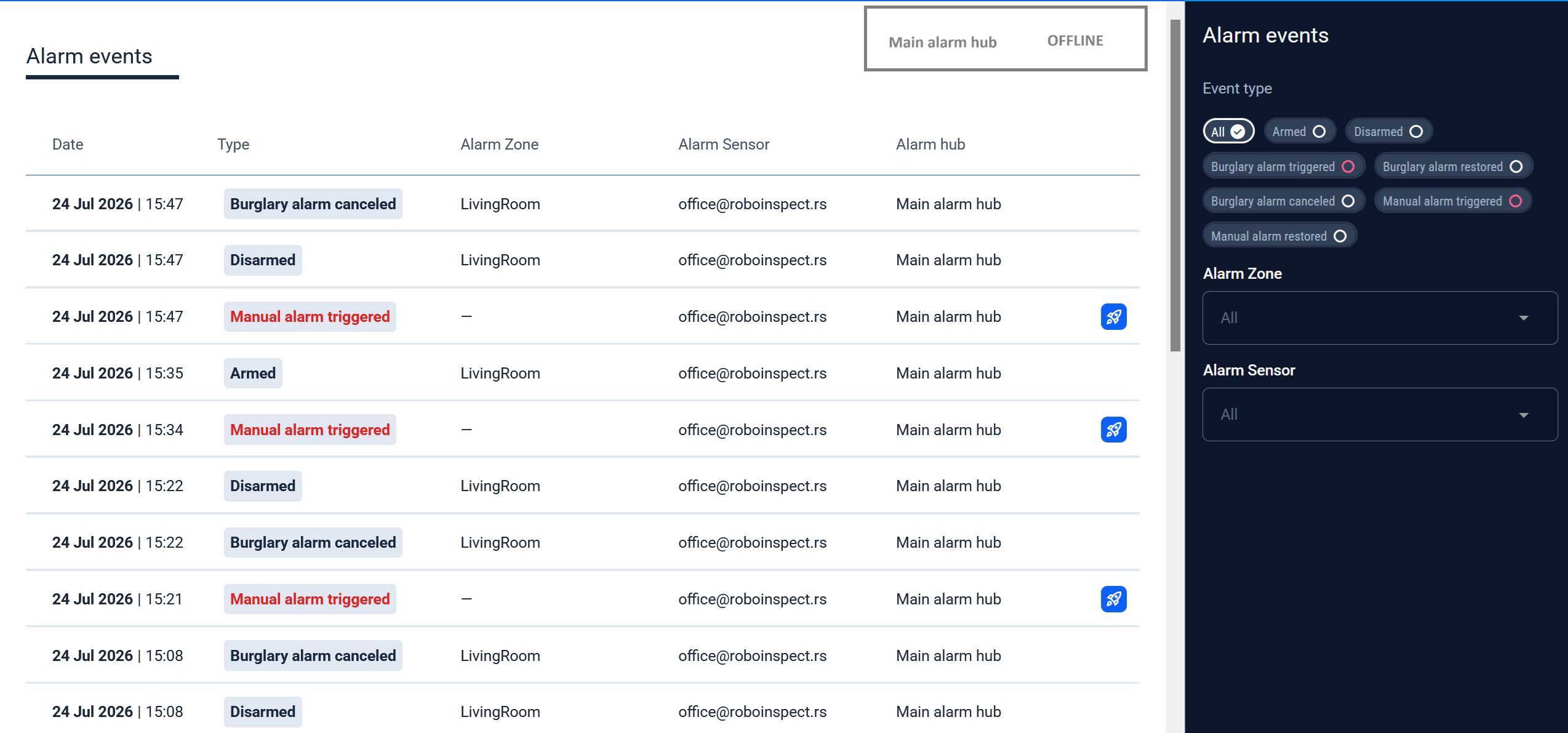Click the vertical scrollbar thumb of events list
The width and height of the screenshot is (1568, 733).
pos(1175,185)
